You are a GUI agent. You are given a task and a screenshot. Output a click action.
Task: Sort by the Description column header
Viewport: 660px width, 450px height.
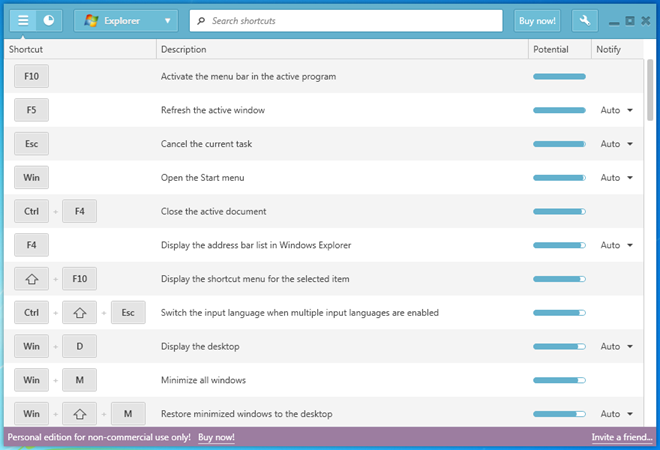click(184, 49)
